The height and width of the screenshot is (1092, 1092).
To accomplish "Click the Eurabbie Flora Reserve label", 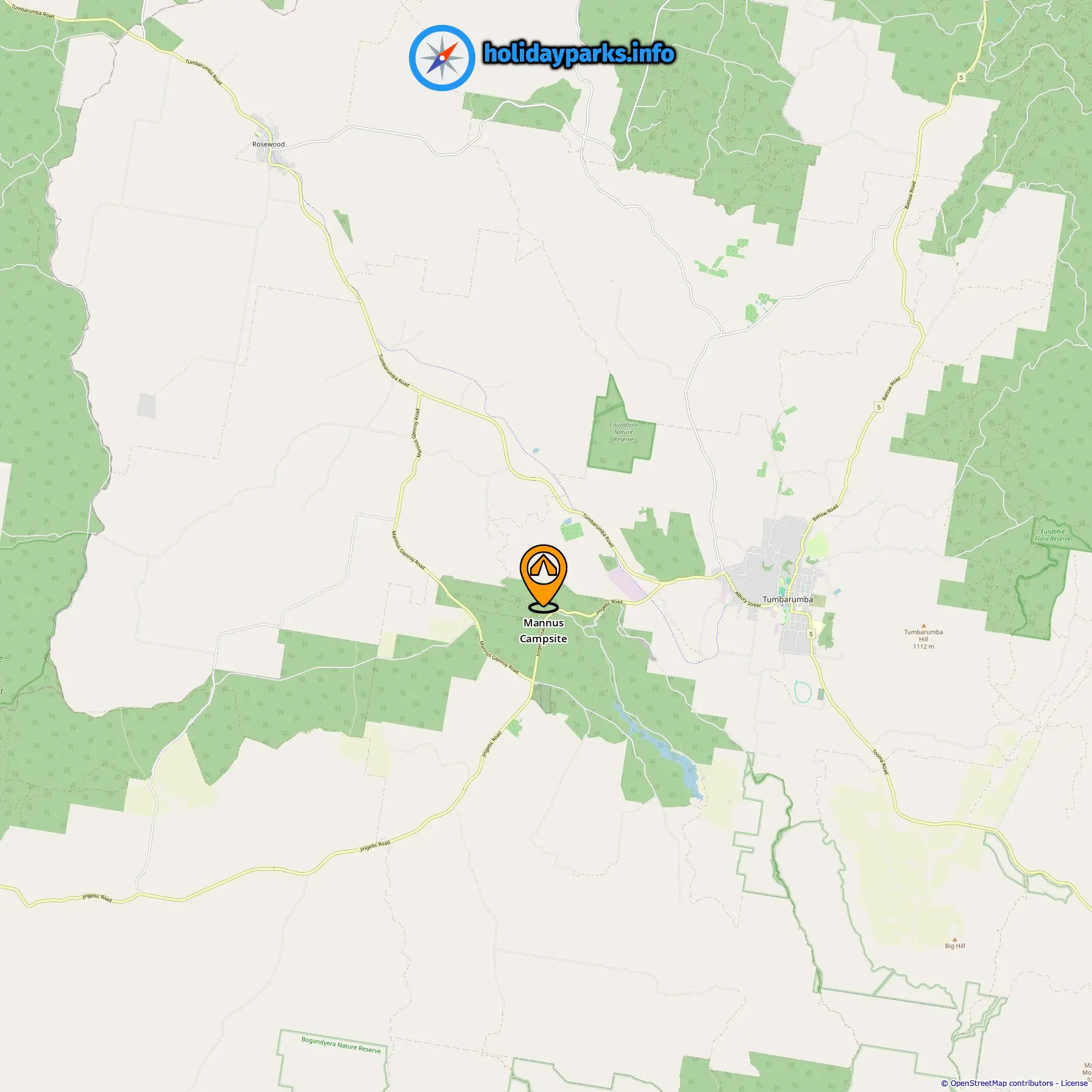I will click(1052, 535).
